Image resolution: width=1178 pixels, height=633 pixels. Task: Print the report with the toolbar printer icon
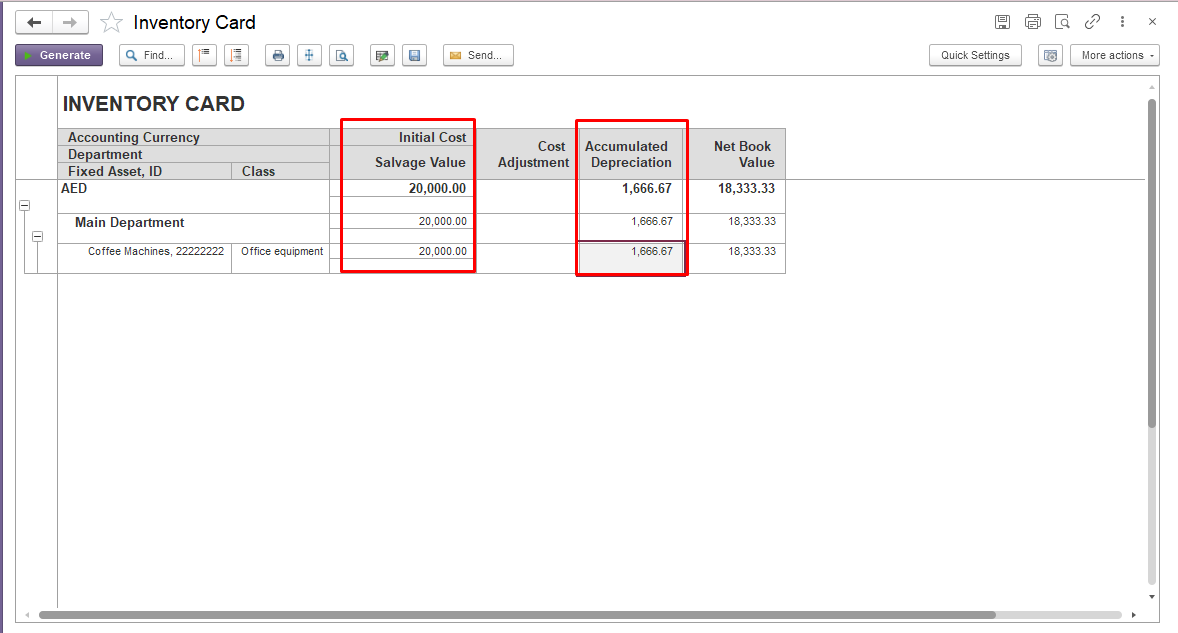[278, 55]
